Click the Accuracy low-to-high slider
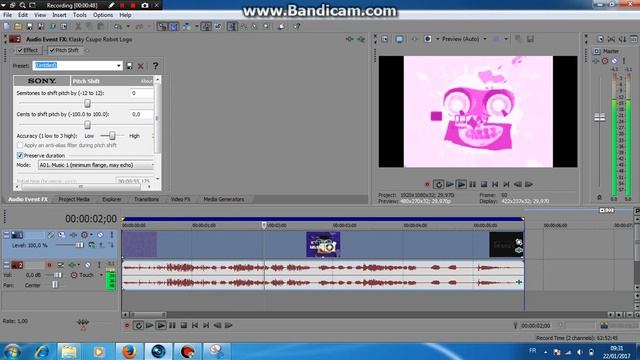Screen dimensions: 640x360 coord(111,136)
